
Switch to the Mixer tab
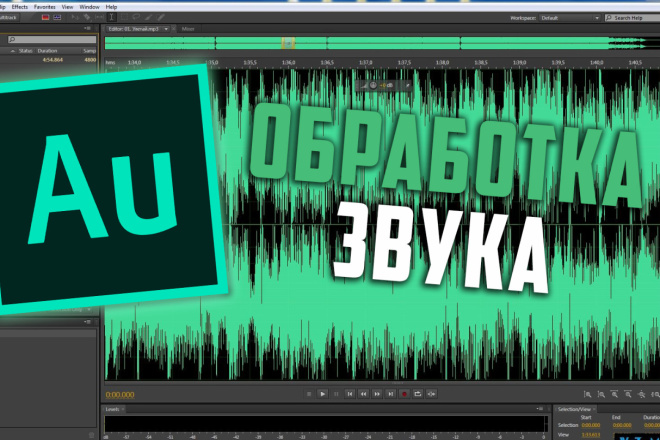click(187, 29)
